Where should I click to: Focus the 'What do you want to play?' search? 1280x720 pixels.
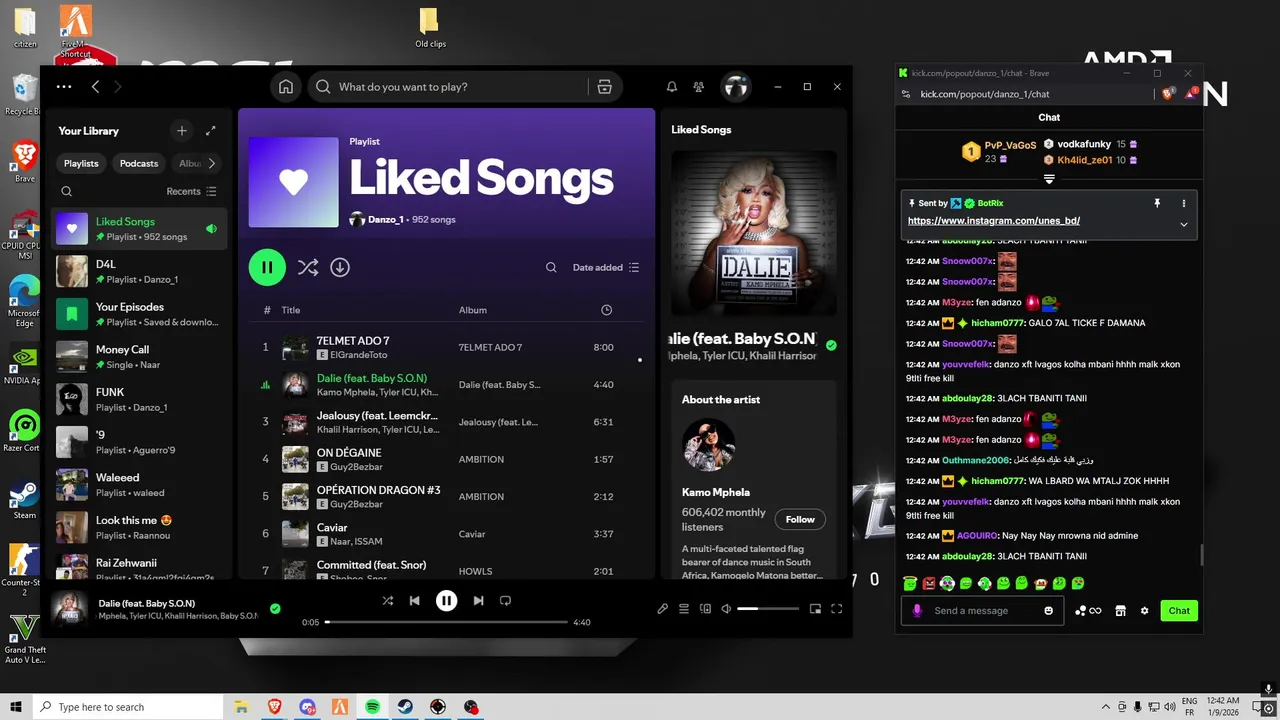[450, 87]
